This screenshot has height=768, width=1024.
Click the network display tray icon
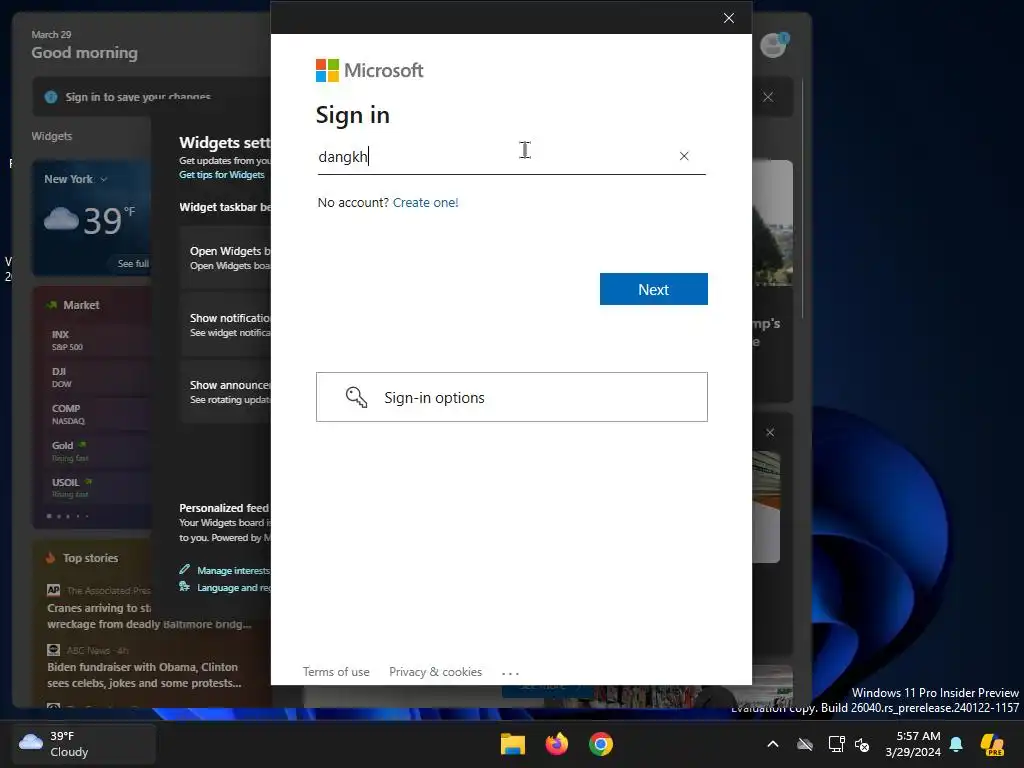click(x=837, y=744)
